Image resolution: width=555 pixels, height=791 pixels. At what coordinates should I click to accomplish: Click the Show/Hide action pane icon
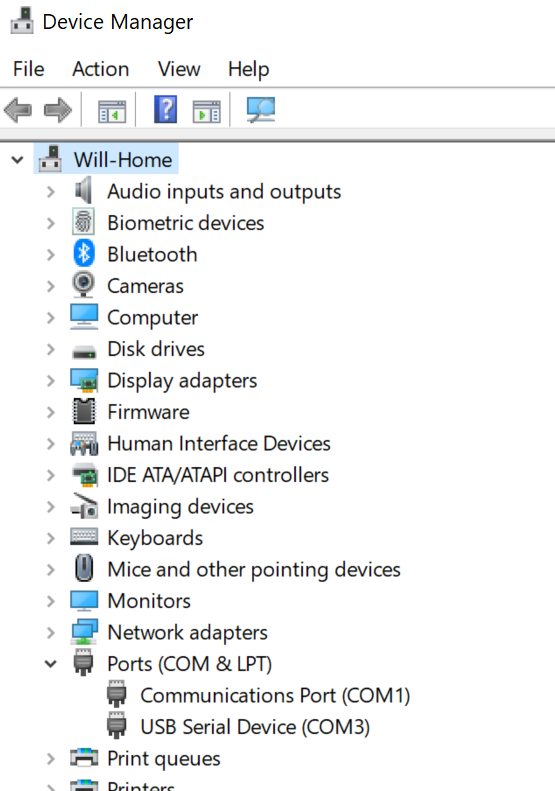point(207,111)
